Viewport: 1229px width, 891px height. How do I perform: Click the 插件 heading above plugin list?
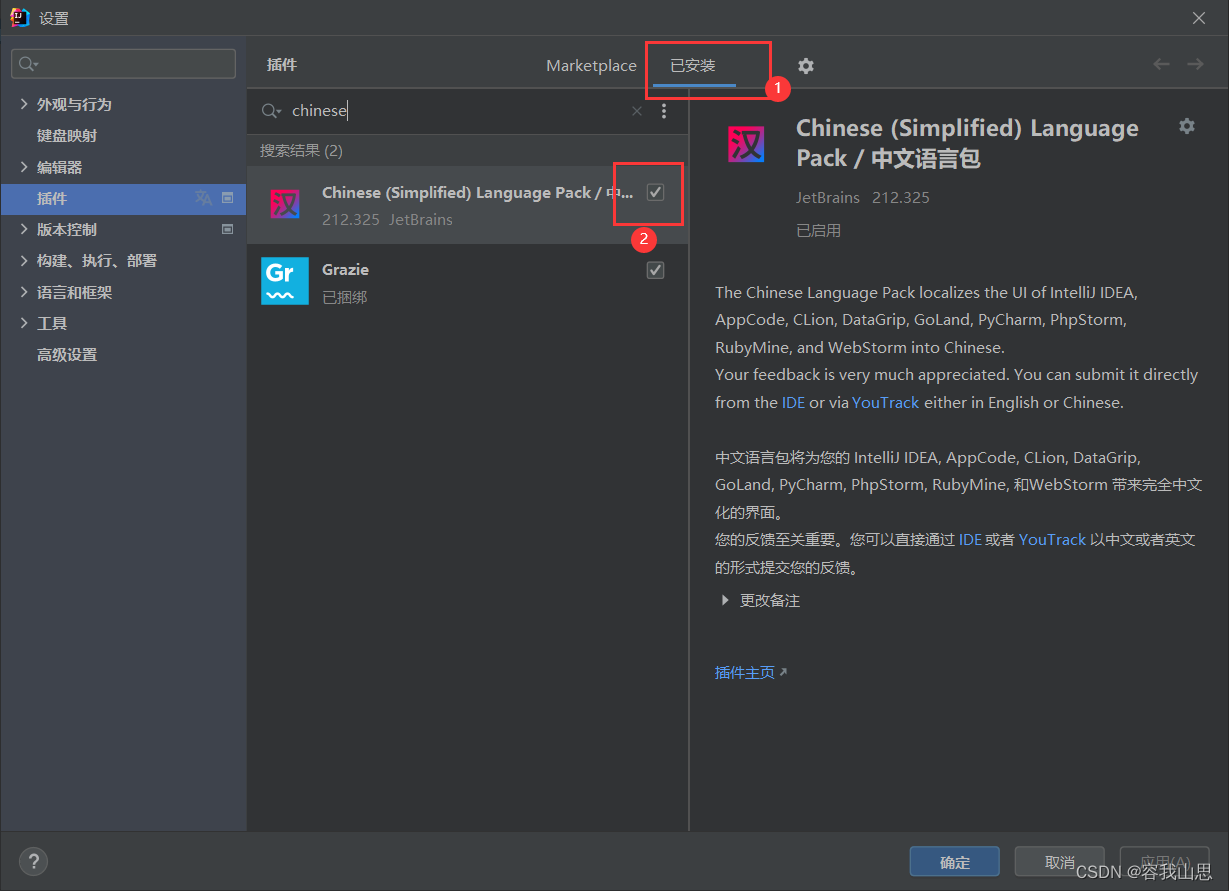tap(282, 65)
